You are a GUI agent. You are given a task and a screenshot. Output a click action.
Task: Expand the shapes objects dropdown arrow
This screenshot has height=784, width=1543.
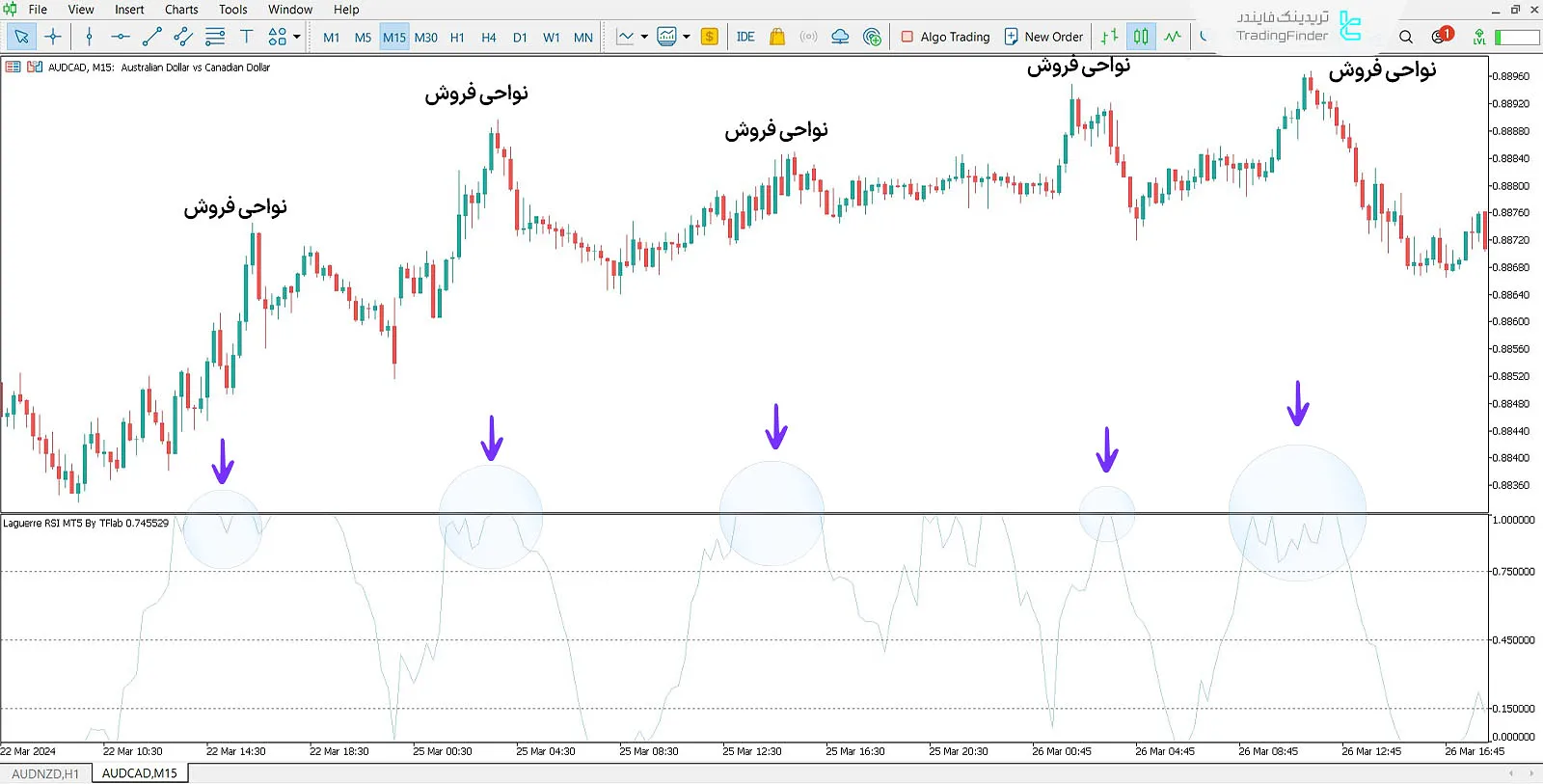point(297,37)
